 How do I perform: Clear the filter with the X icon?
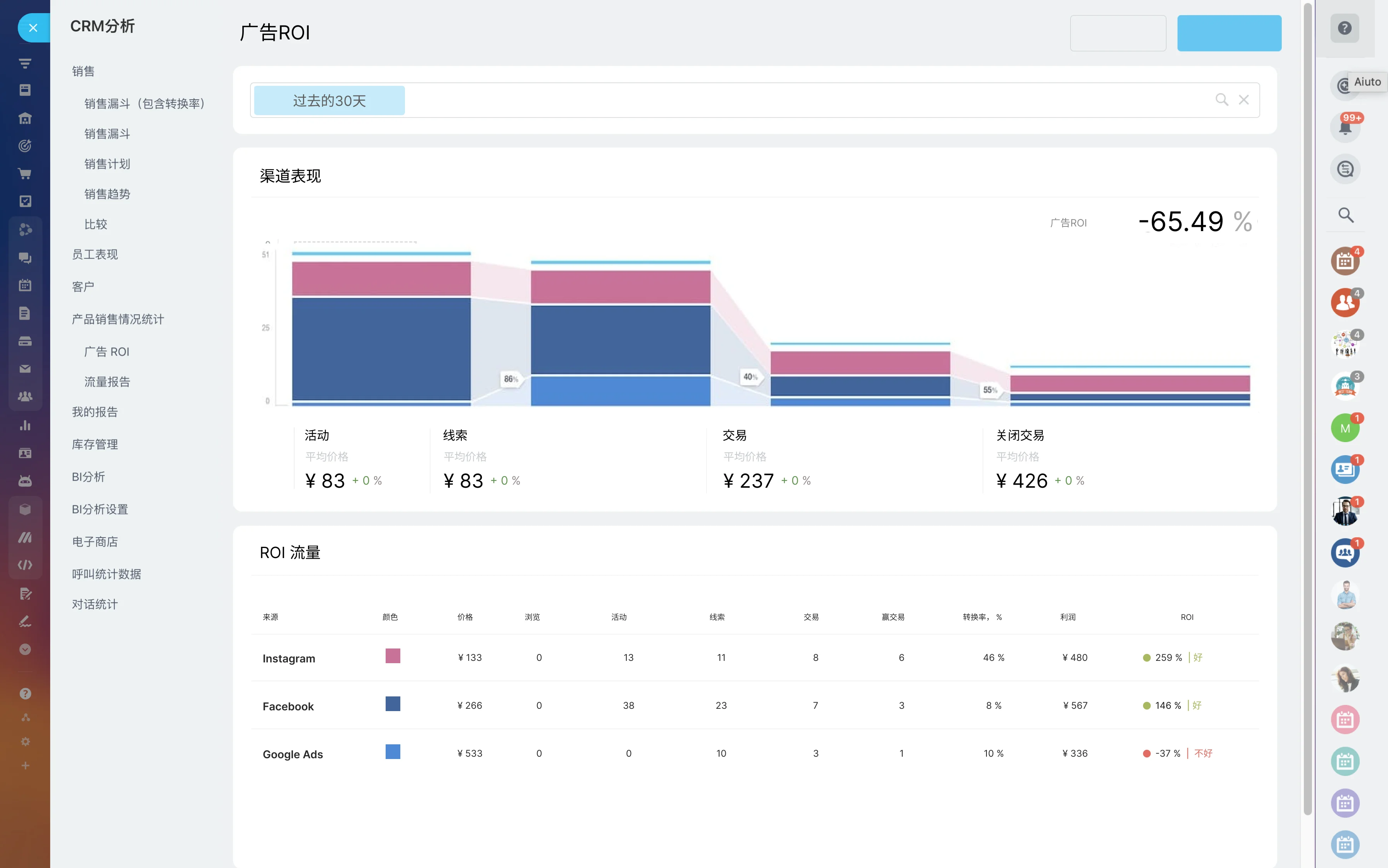click(1244, 99)
